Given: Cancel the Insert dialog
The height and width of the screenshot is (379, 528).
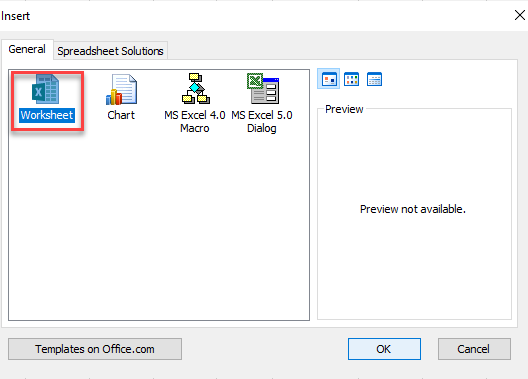Looking at the screenshot, I should pyautogui.click(x=474, y=349).
